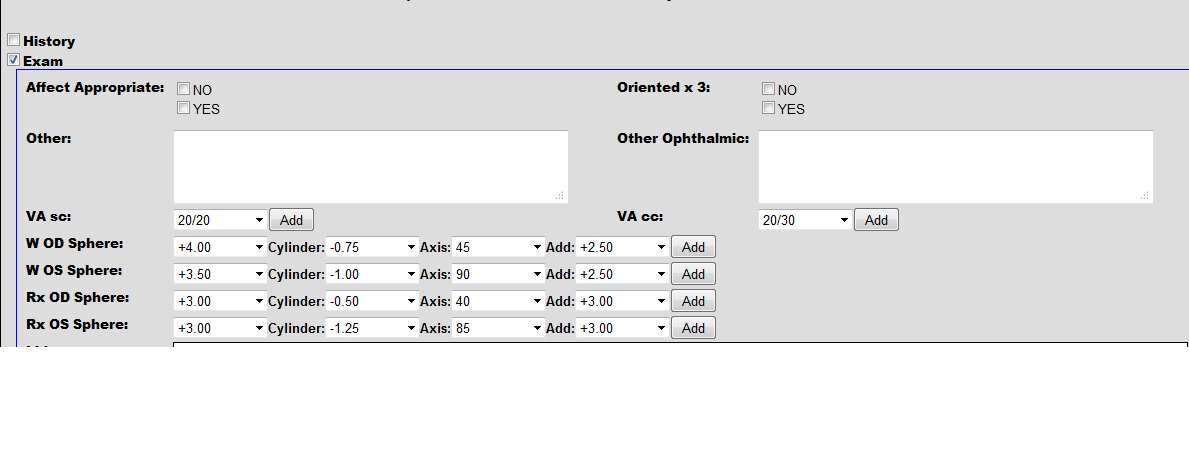Click the Add button next to VA sc

[291, 220]
